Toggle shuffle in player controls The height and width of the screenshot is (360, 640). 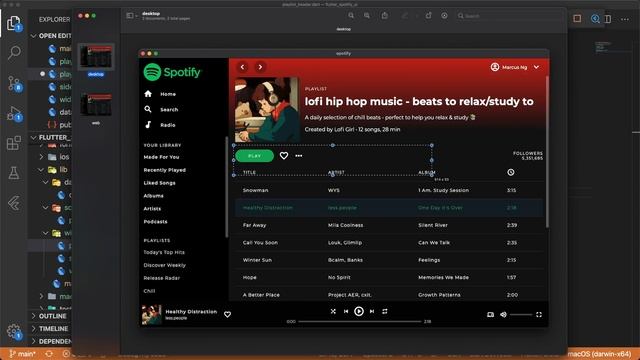click(x=333, y=311)
